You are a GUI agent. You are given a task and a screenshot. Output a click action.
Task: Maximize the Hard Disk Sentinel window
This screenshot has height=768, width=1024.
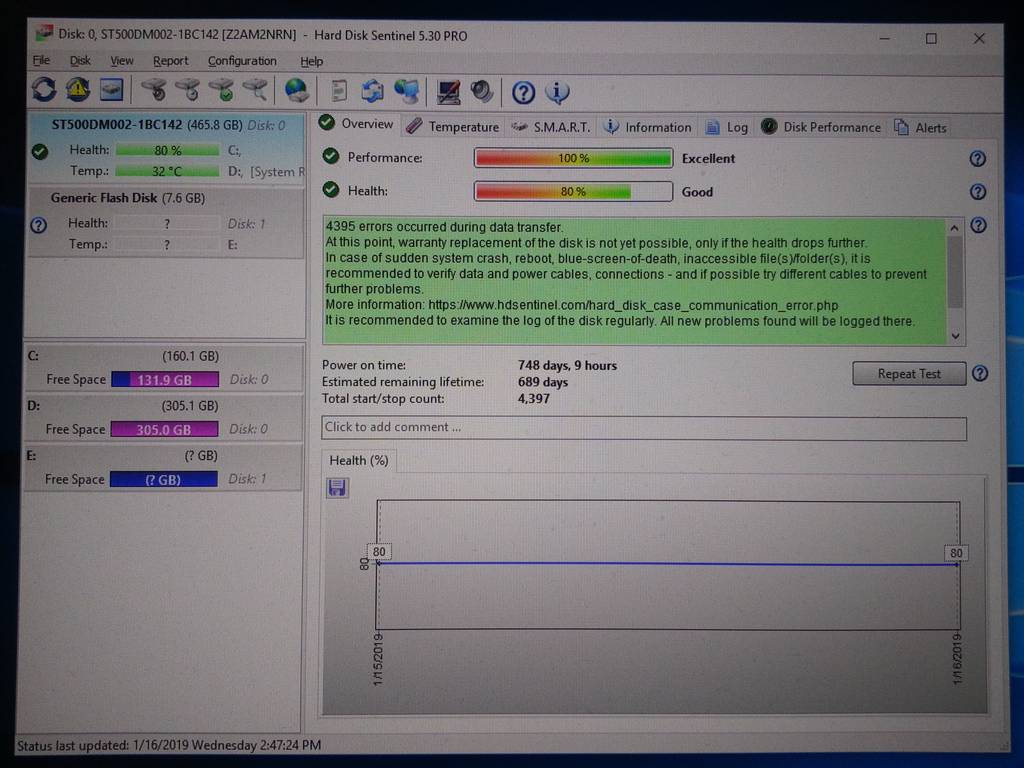pos(931,39)
